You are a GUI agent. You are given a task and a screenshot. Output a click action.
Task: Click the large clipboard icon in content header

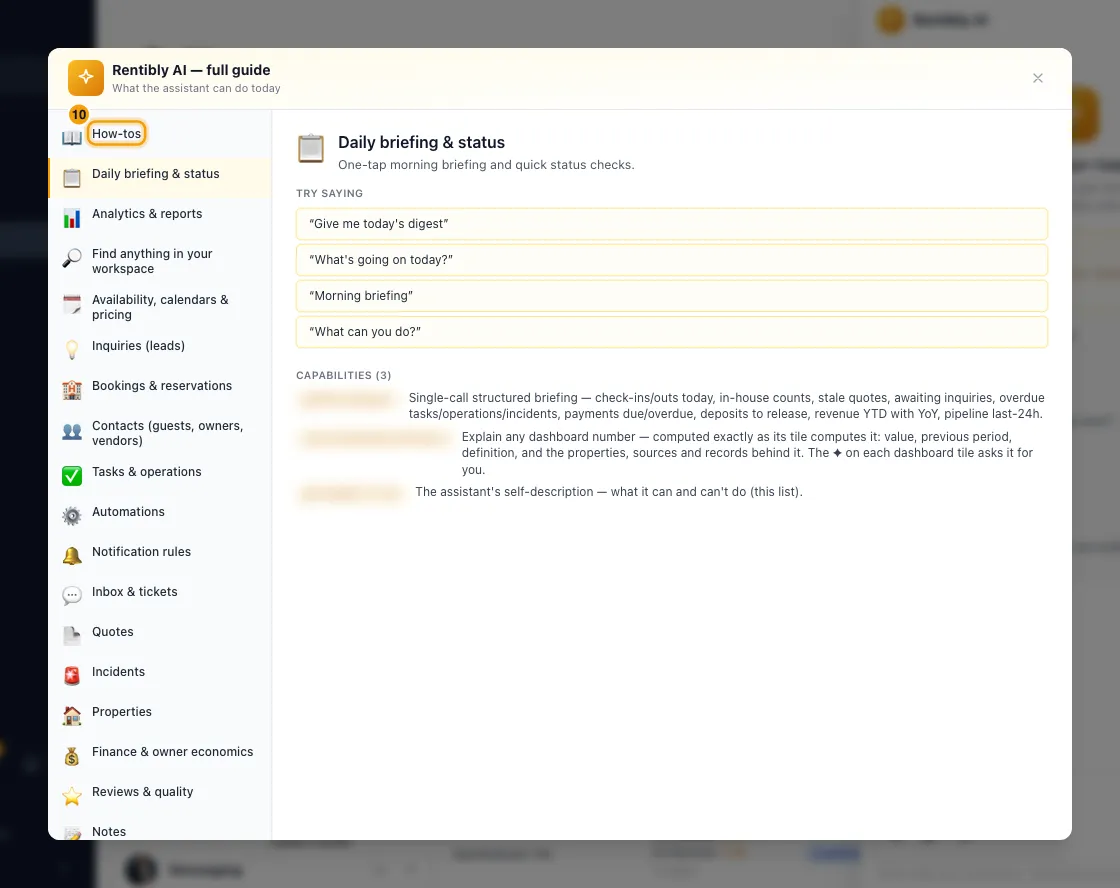coord(311,149)
